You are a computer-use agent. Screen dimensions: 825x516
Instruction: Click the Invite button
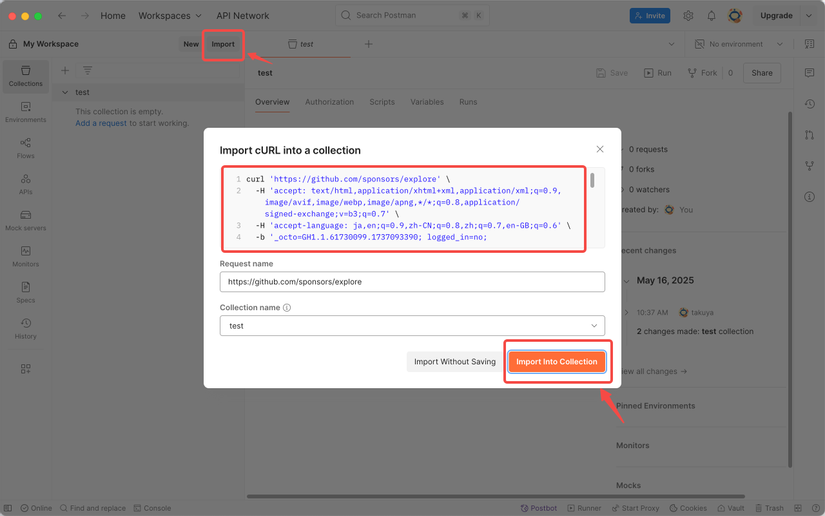pos(650,16)
